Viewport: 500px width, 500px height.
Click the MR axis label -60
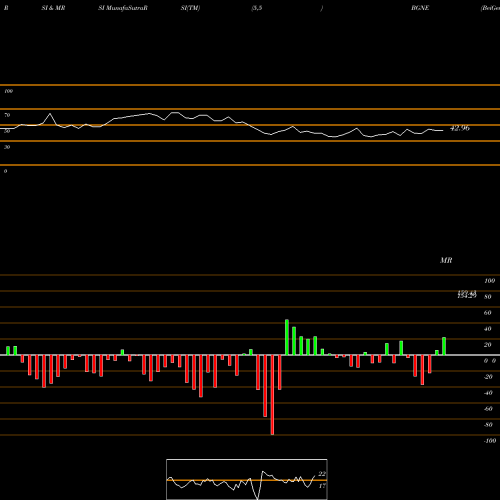[488, 409]
